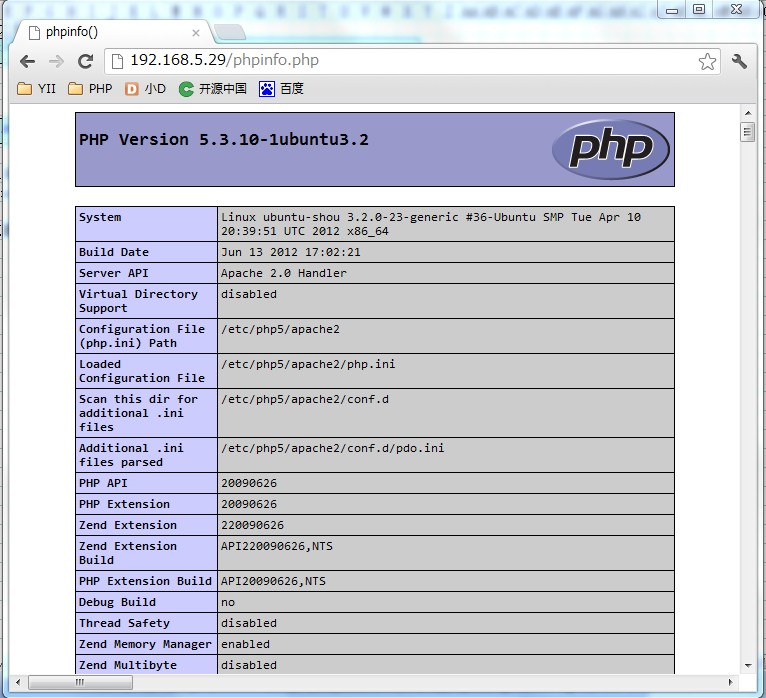Click the horizontal scrollbar thumb
Image resolution: width=766 pixels, height=698 pixels.
pos(80,682)
